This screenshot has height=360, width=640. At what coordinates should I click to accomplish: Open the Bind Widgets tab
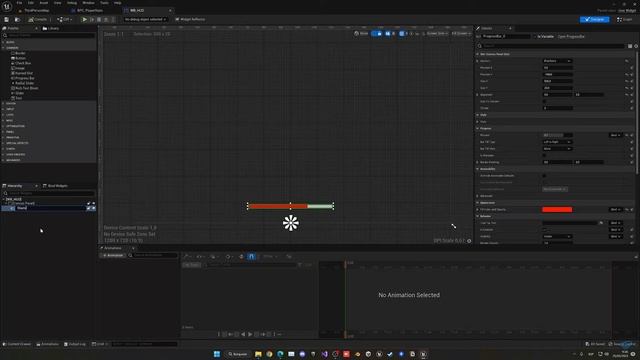click(57, 186)
